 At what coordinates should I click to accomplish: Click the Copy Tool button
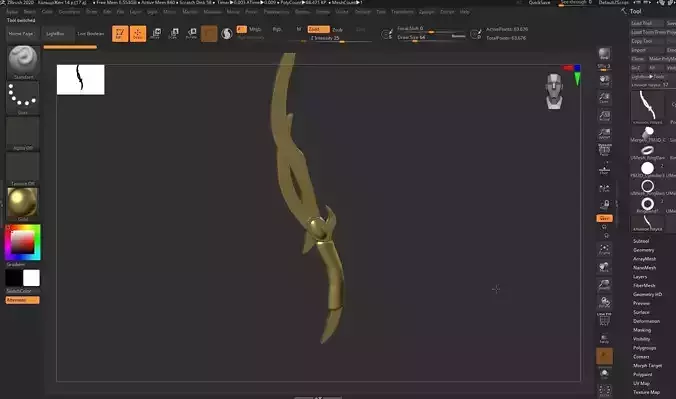[x=648, y=41]
